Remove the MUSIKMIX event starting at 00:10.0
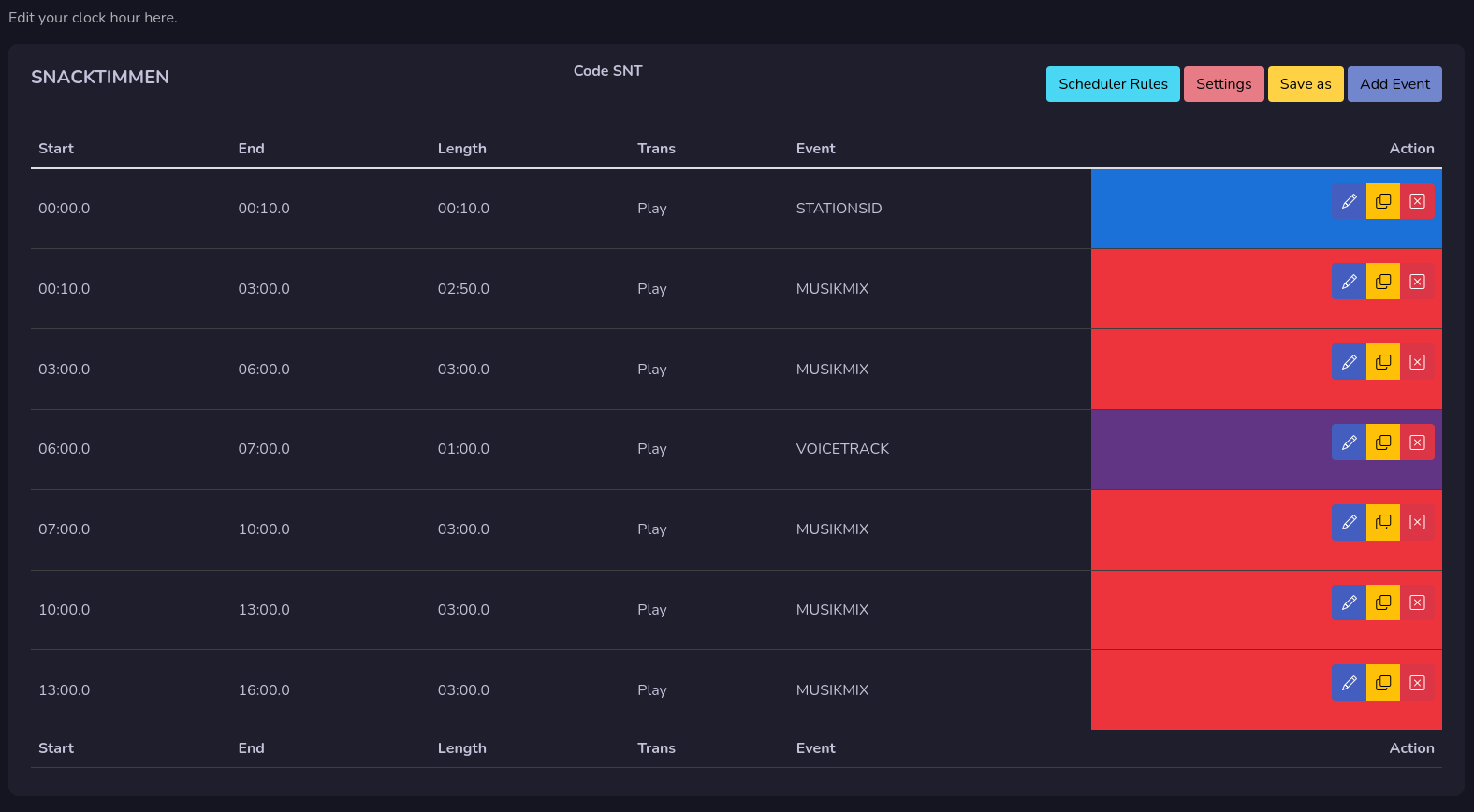Screen dimensions: 1474x812 [x=1417, y=282]
